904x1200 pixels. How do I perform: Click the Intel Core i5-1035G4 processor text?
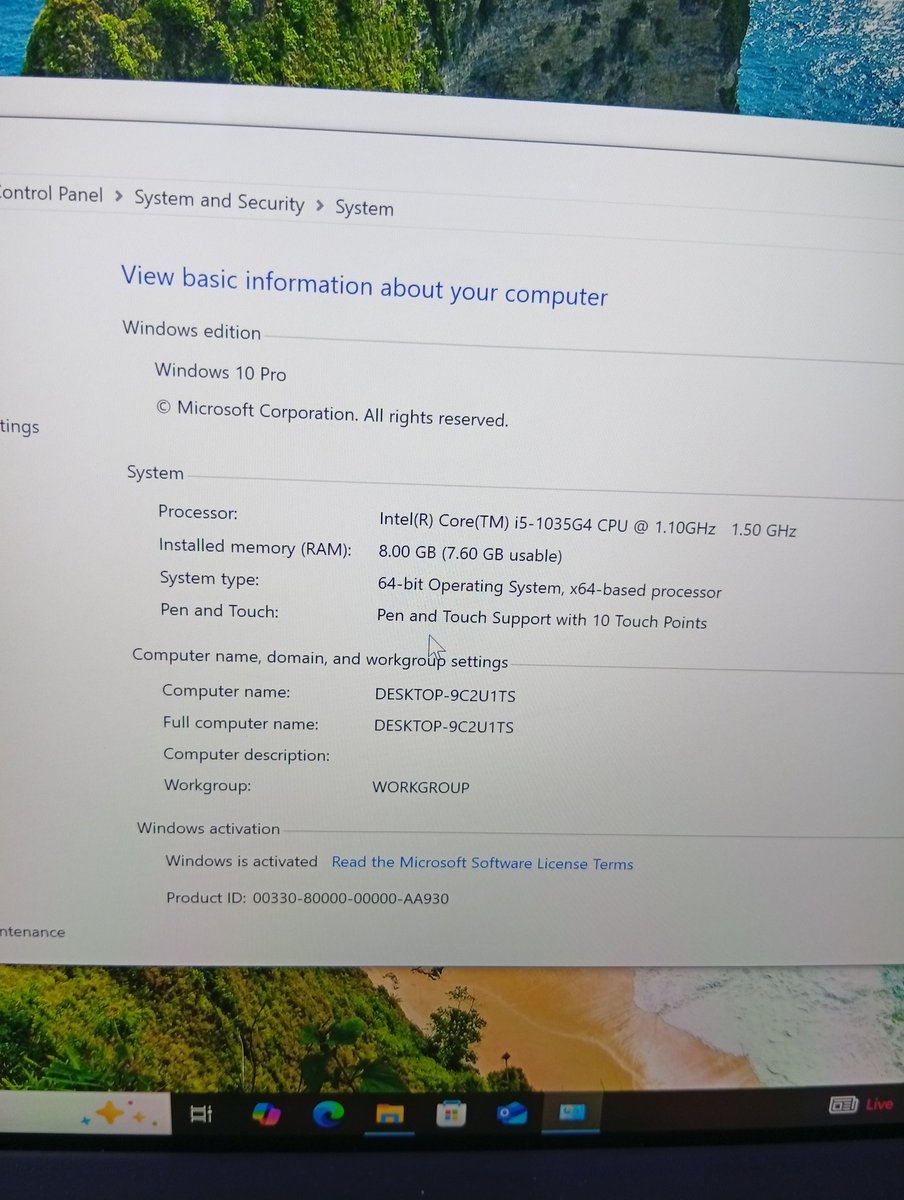(587, 525)
